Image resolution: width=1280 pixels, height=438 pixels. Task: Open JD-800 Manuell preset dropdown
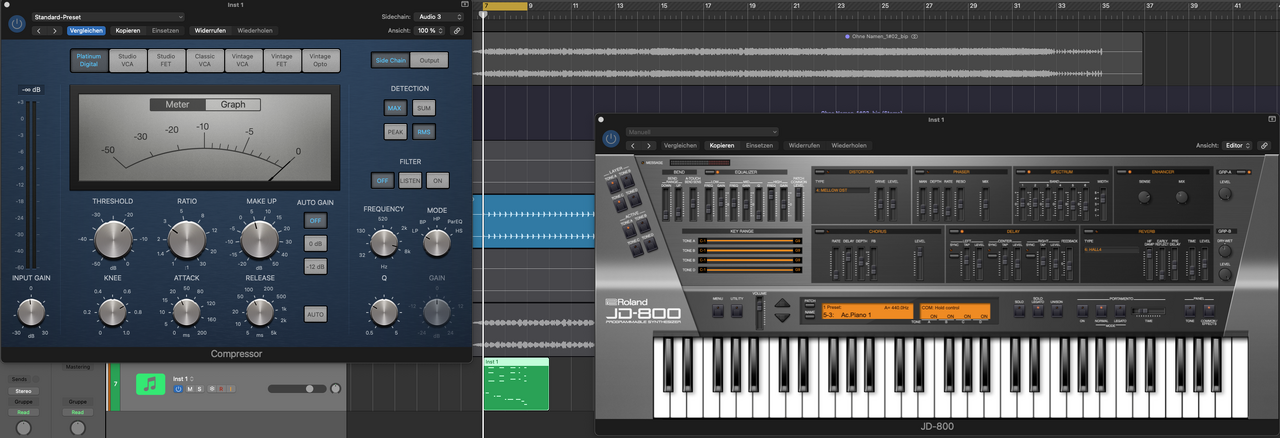[701, 131]
